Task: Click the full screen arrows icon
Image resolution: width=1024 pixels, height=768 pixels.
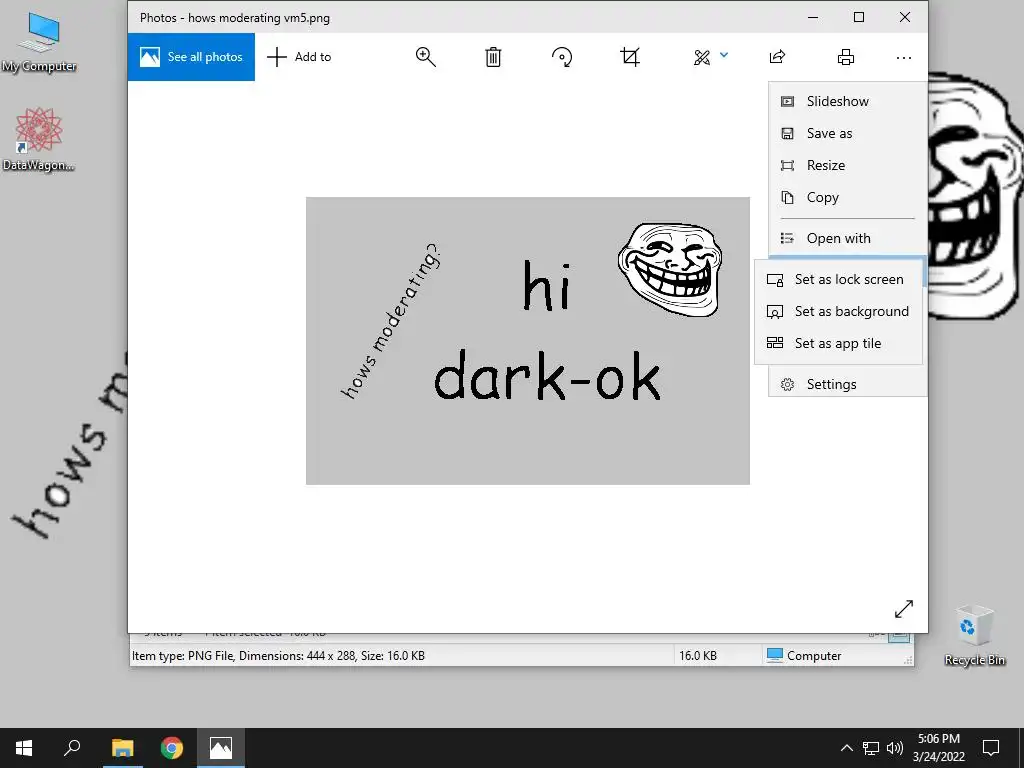Action: point(904,609)
